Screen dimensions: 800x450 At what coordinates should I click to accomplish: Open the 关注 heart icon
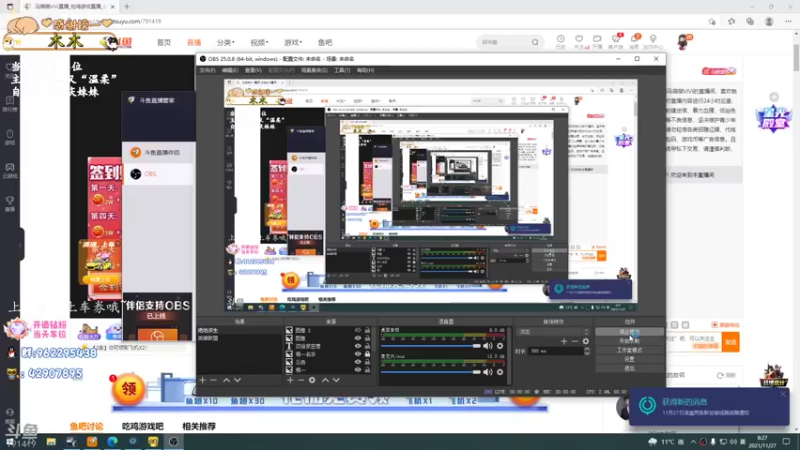[x=579, y=39]
